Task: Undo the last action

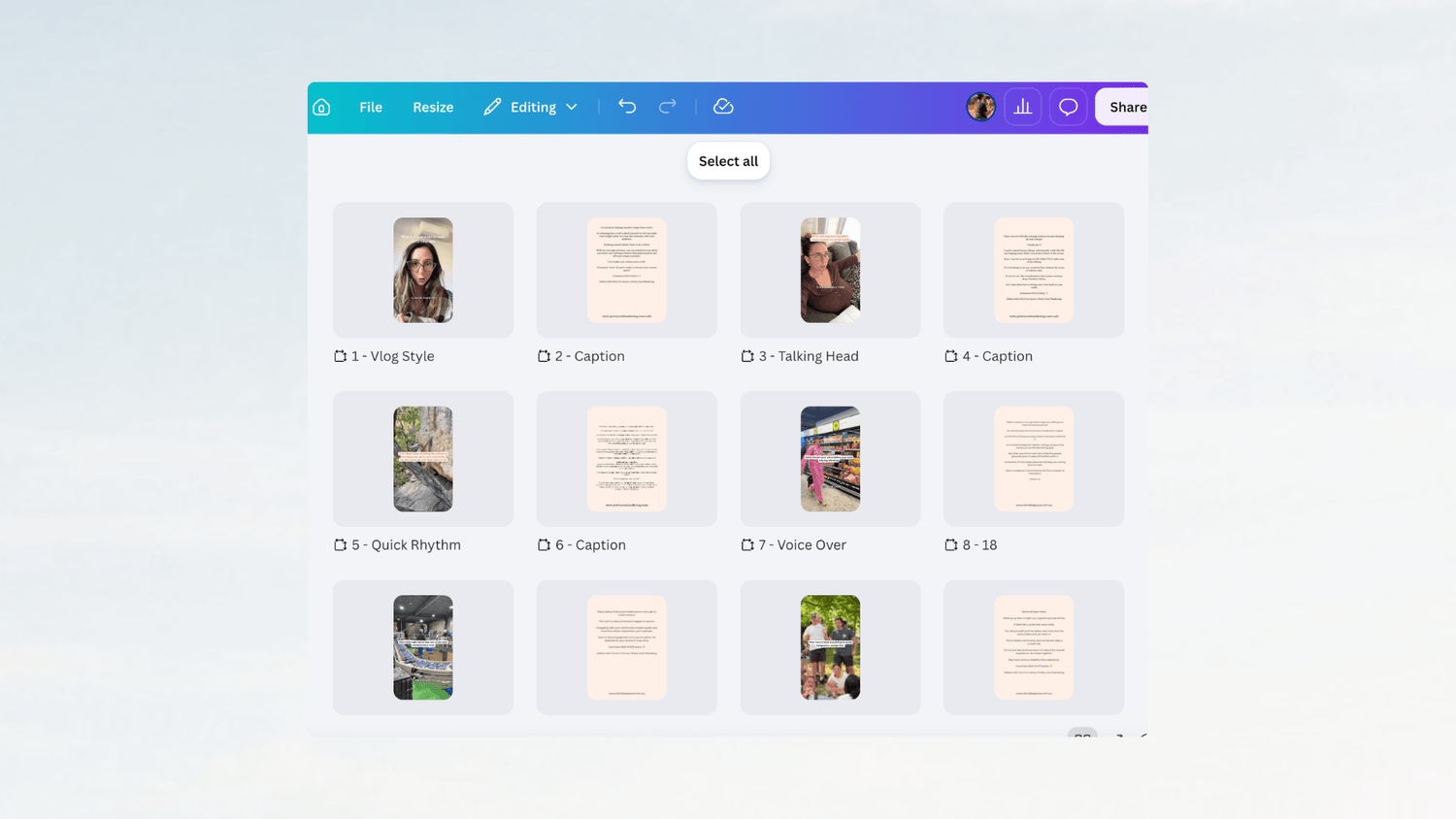Action: point(627,107)
